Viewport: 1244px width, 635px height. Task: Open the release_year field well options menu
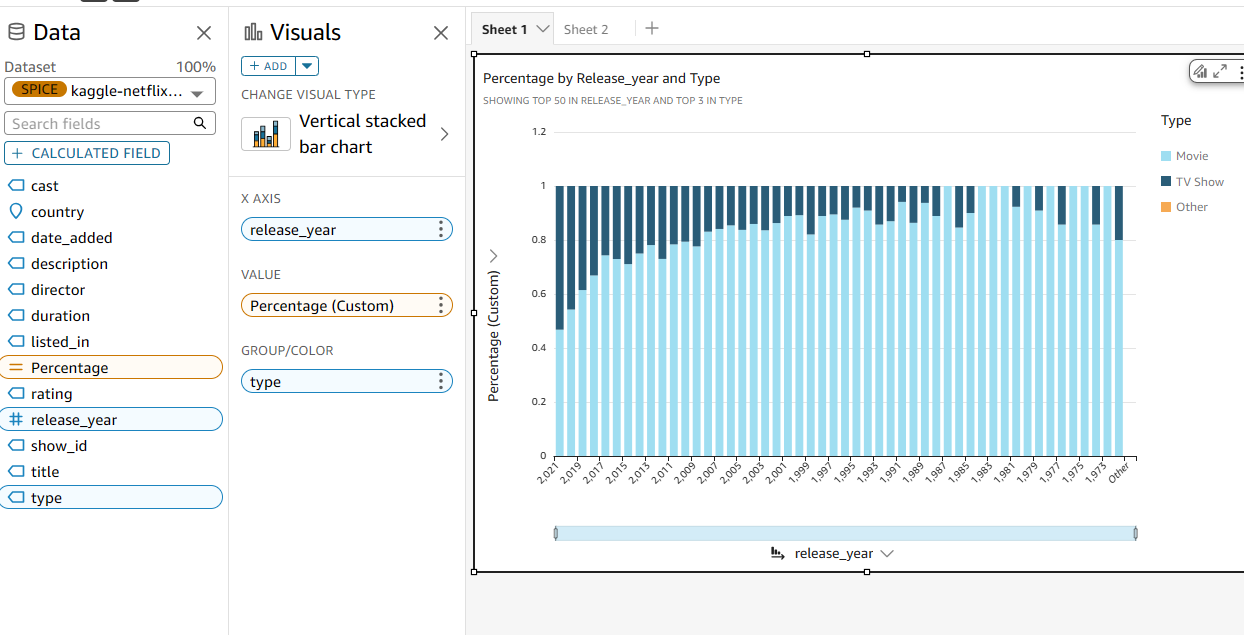(440, 230)
